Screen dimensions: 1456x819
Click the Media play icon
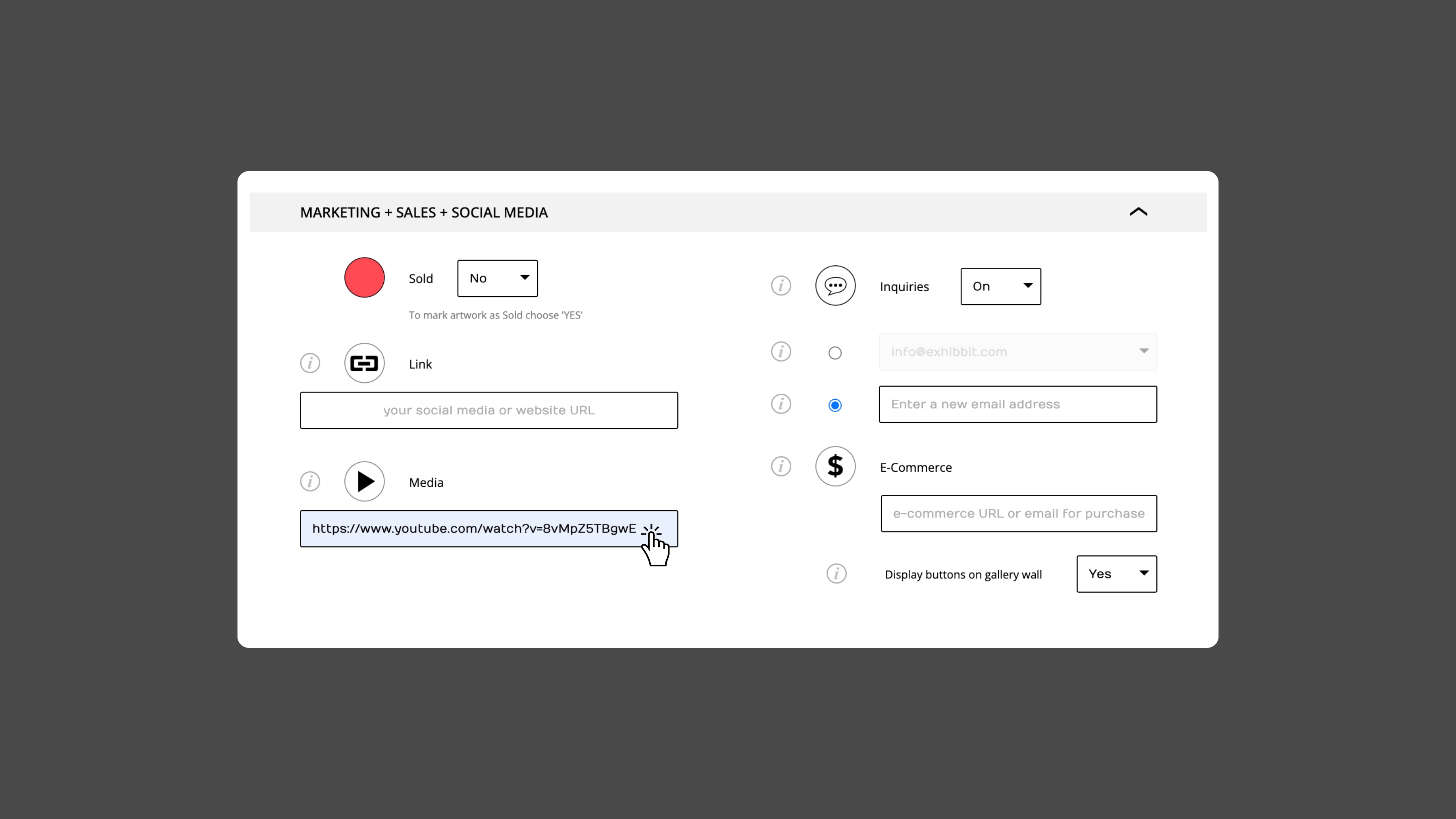364,481
